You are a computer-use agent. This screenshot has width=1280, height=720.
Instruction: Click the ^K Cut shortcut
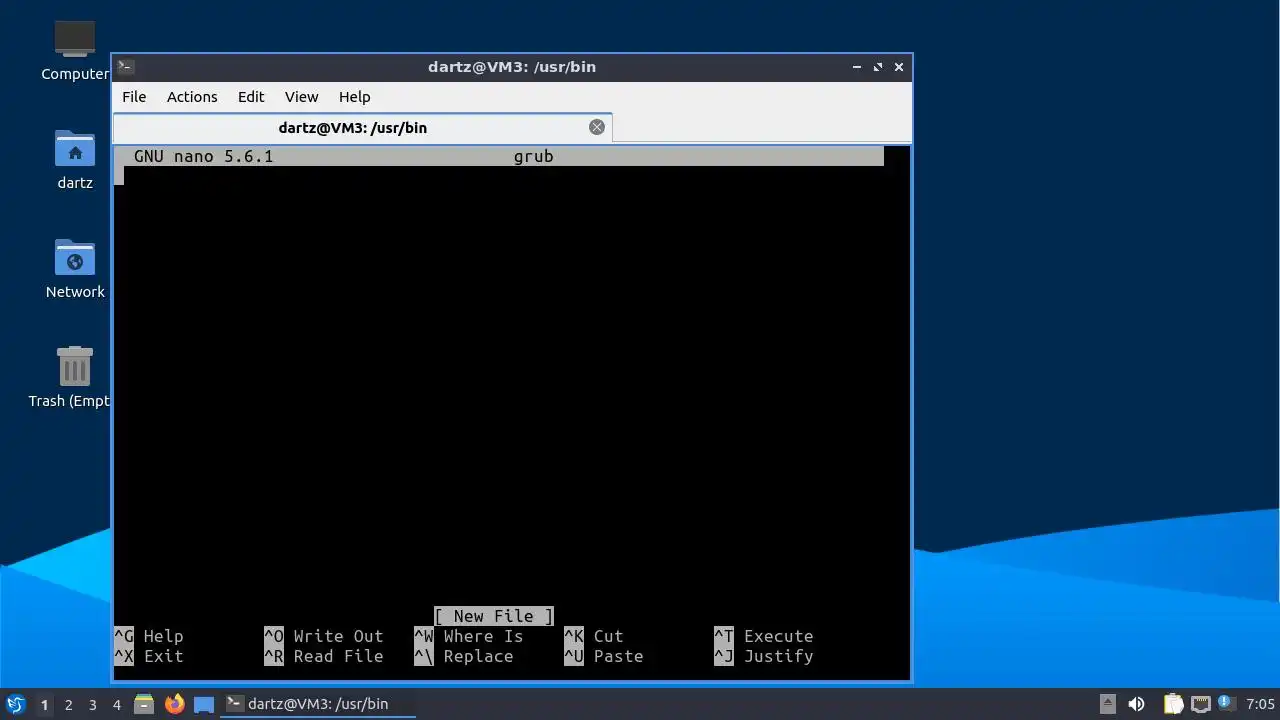tap(594, 636)
